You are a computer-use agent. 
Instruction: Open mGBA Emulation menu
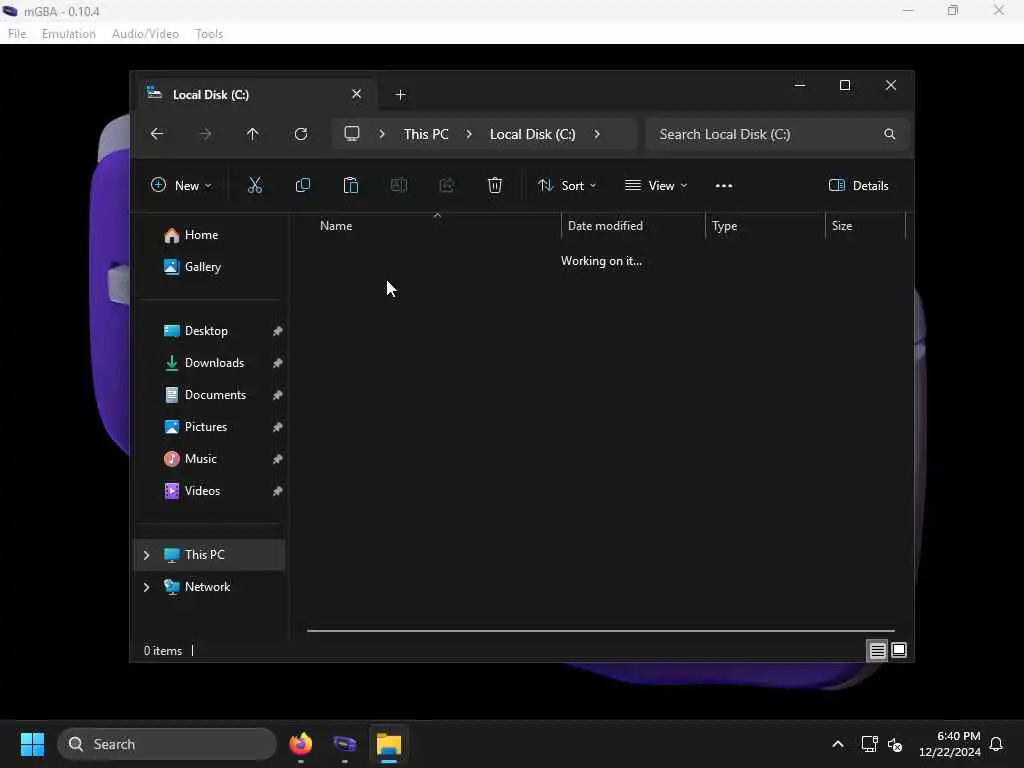(x=69, y=34)
